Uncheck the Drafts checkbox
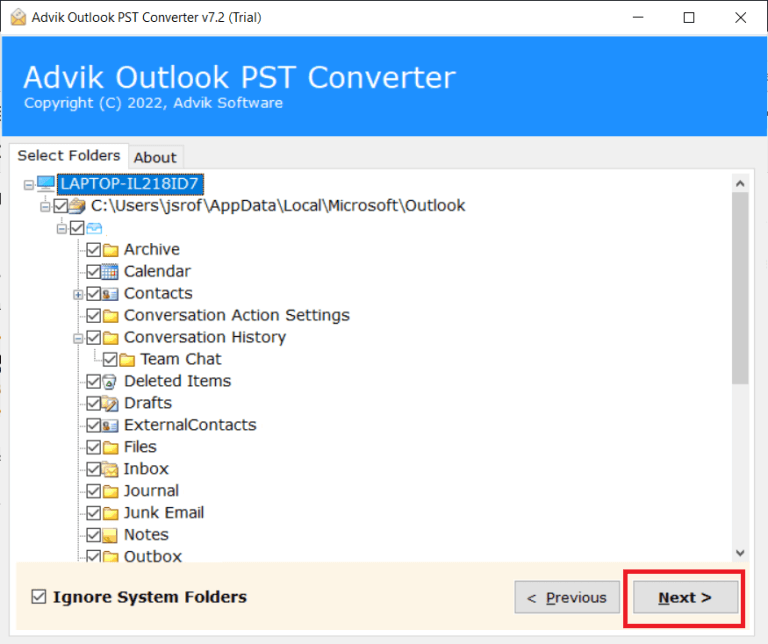The image size is (768, 644). 94,404
